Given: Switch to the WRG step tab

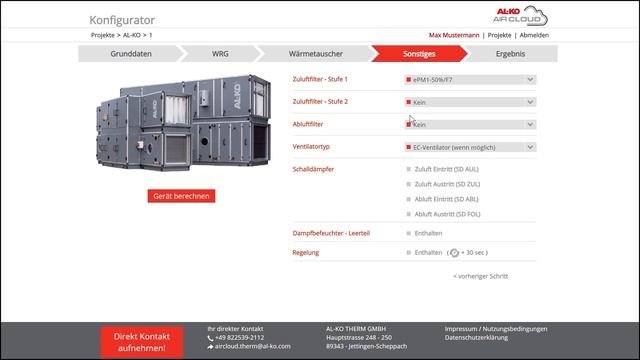Looking at the screenshot, I should pos(220,54).
